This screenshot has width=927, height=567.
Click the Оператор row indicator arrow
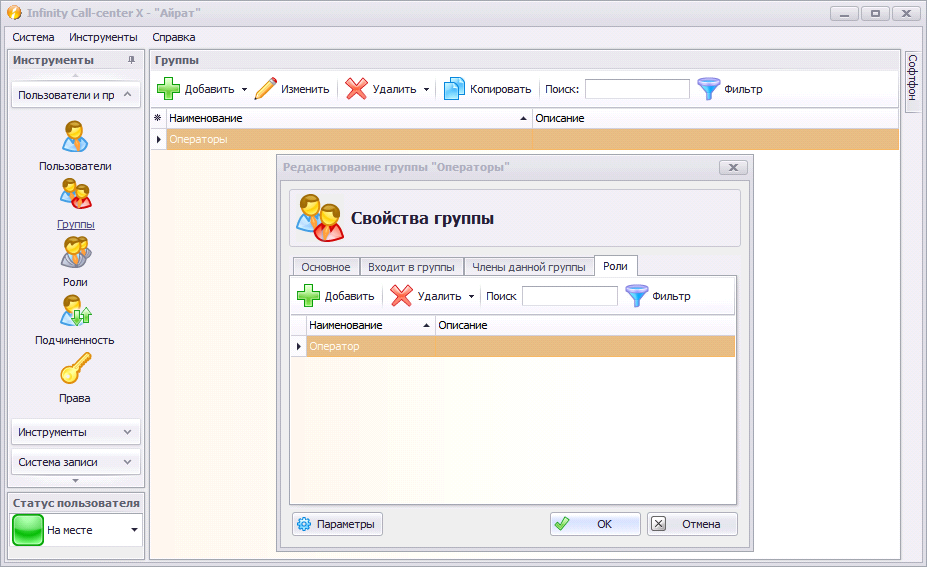click(299, 346)
